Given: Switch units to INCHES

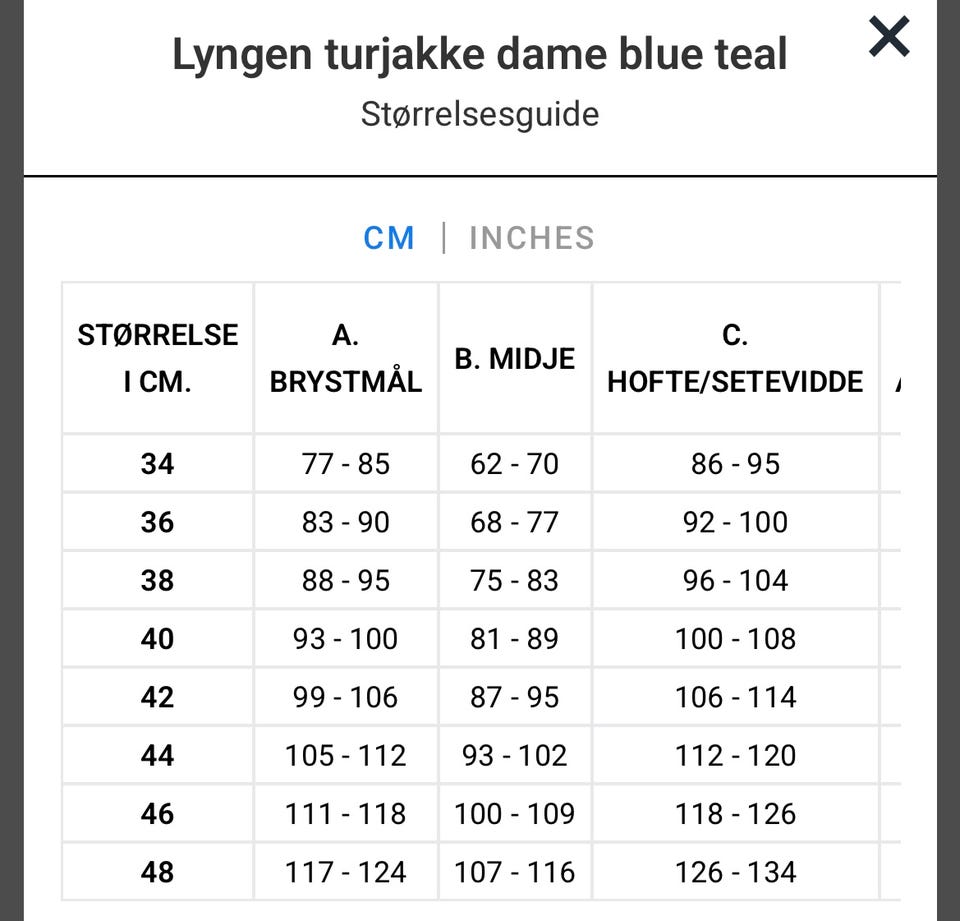Looking at the screenshot, I should click(532, 238).
